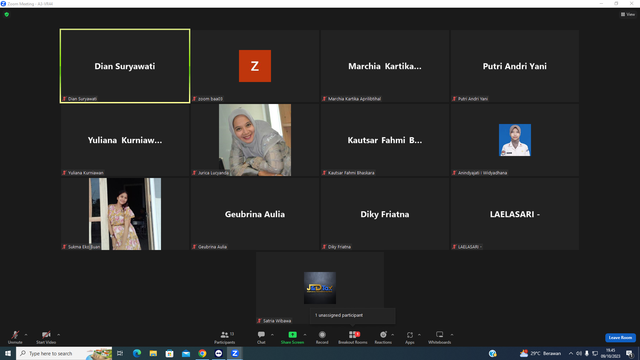The image size is (640, 360).
Task: Open the View layout menu
Action: (628, 14)
